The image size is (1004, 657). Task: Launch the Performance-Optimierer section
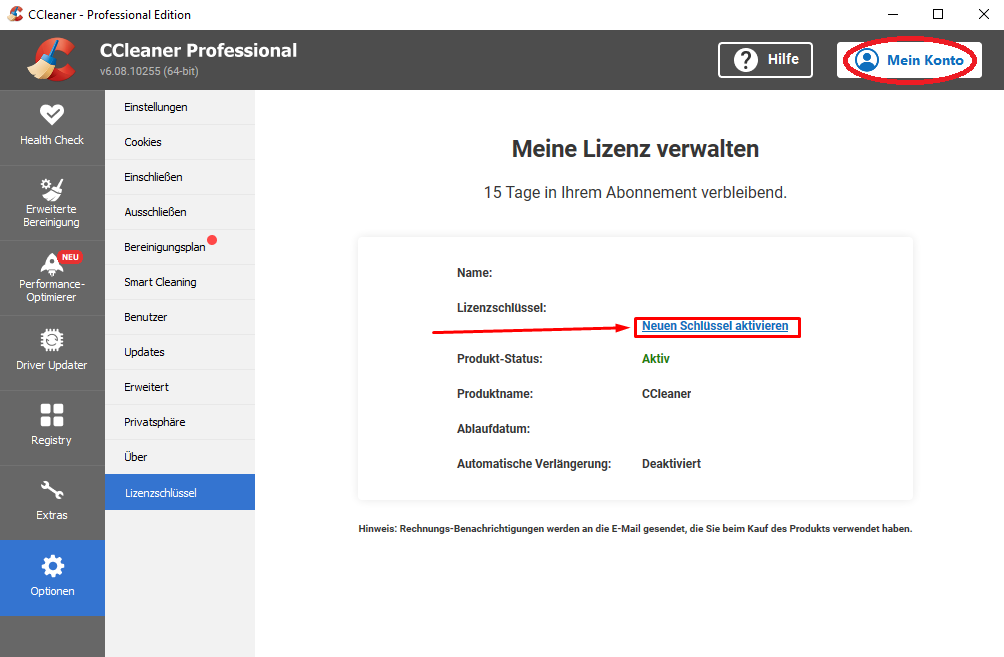(52, 278)
